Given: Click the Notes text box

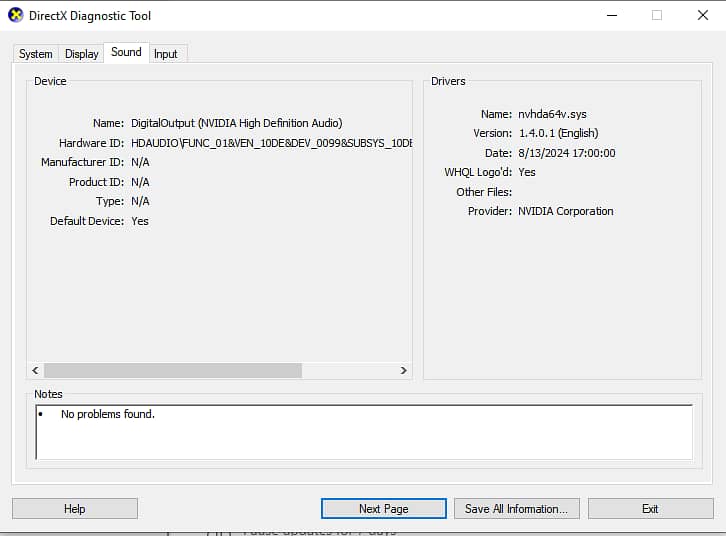Looking at the screenshot, I should [x=364, y=432].
